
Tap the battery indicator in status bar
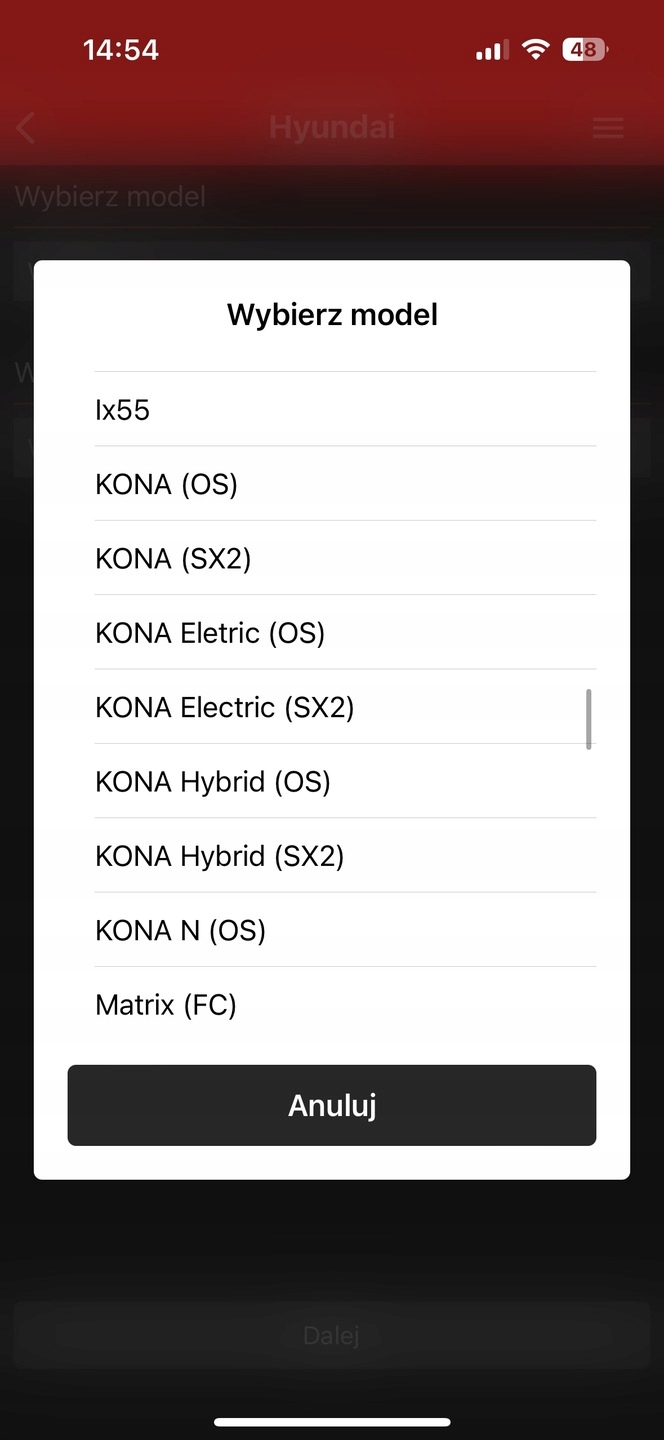585,50
